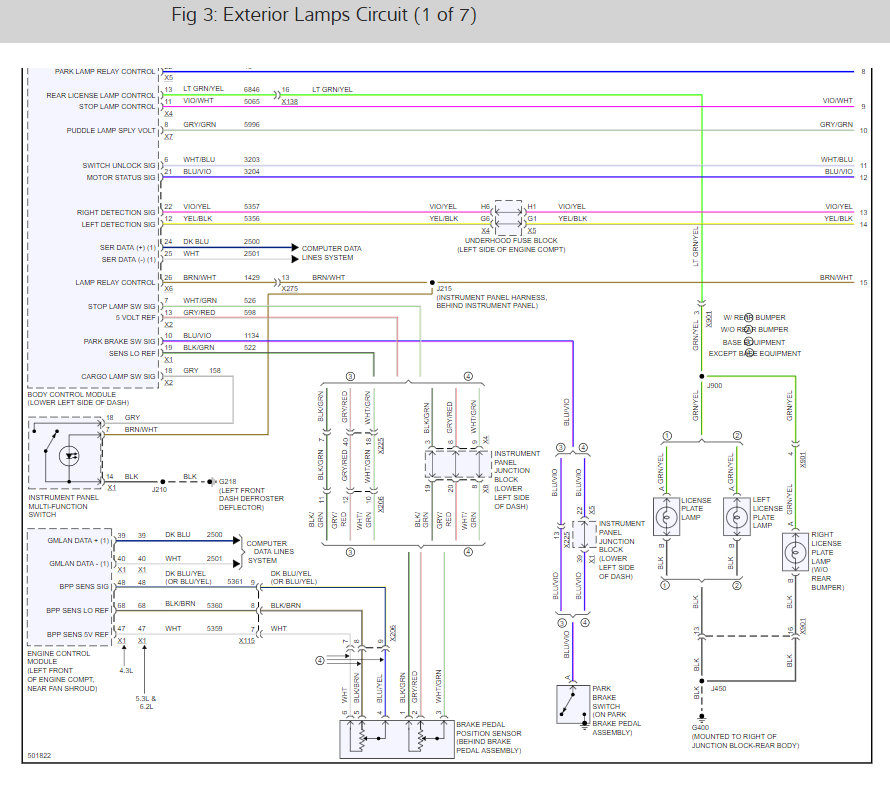Click the circled 2 marker beside W/O REAR BUMPER
Viewport: 890px width, 787px height.
(749, 330)
